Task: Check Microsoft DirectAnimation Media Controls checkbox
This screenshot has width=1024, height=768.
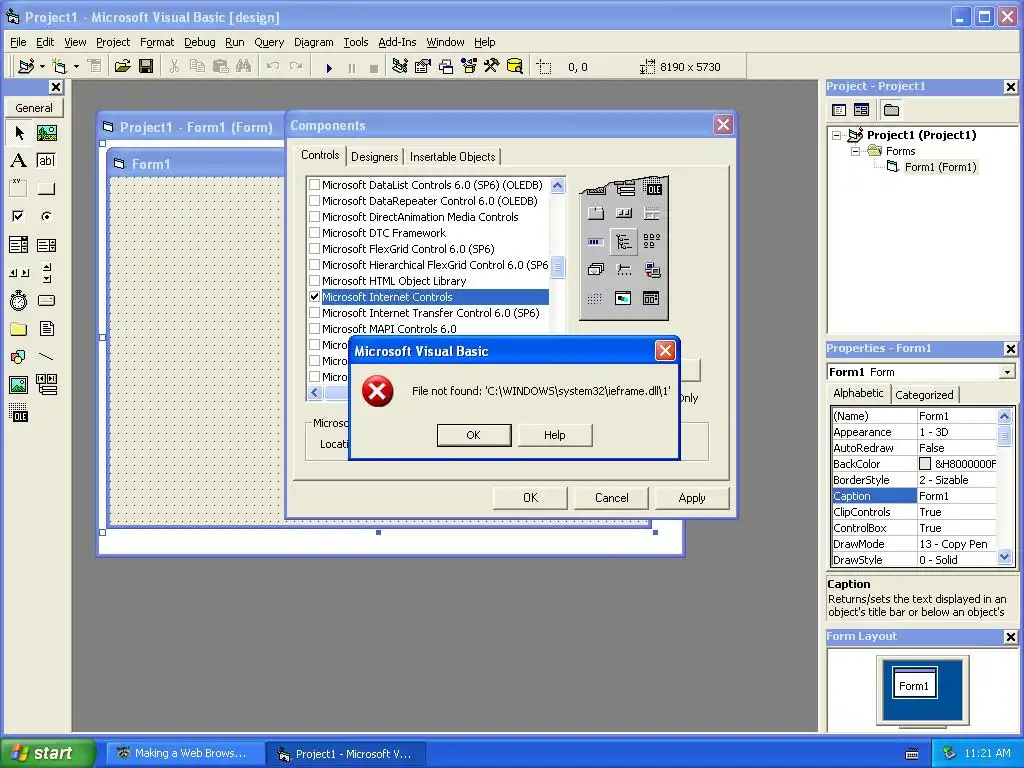Action: click(x=315, y=217)
